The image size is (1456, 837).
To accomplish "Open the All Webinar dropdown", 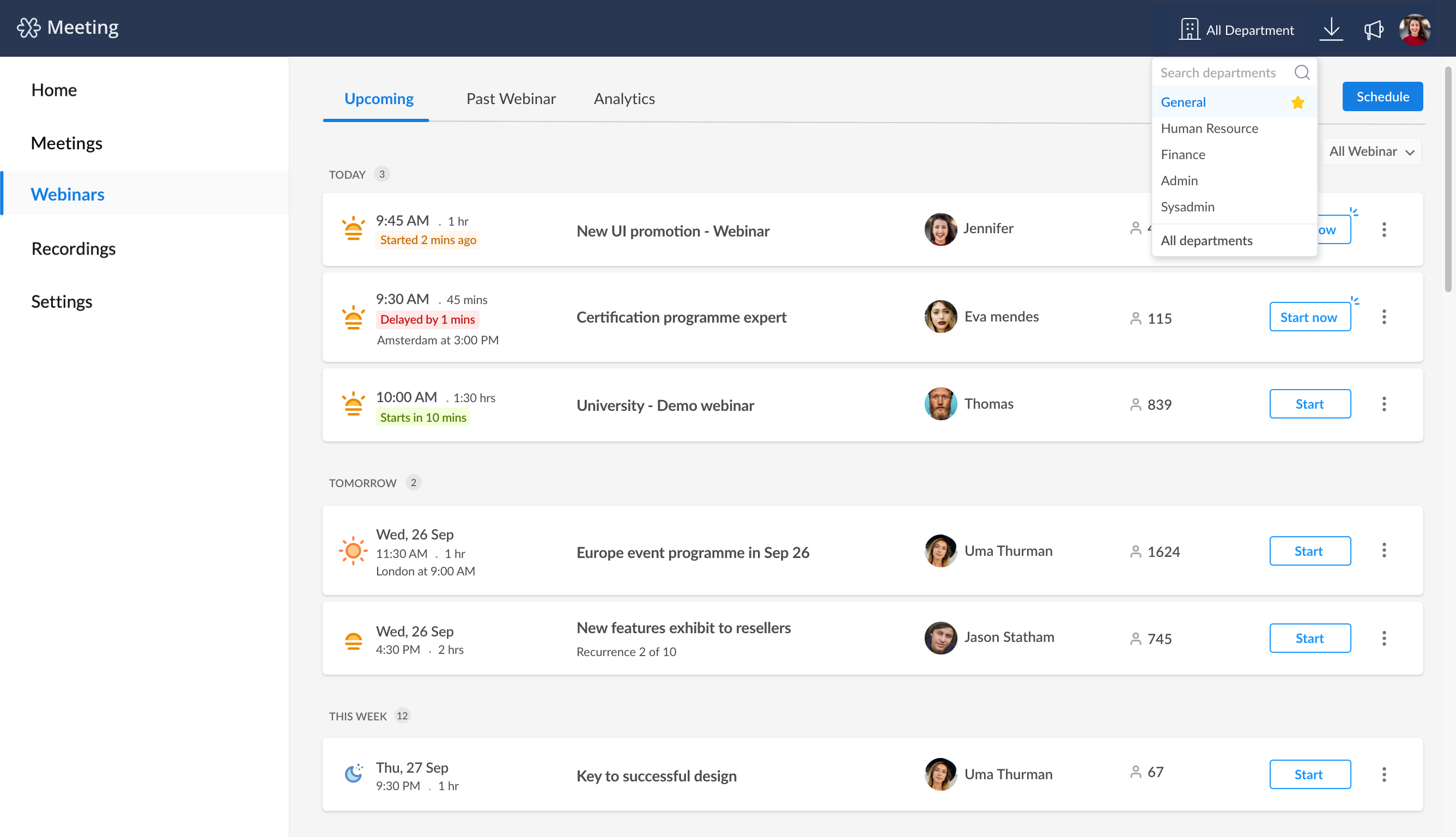I will pos(1372,151).
